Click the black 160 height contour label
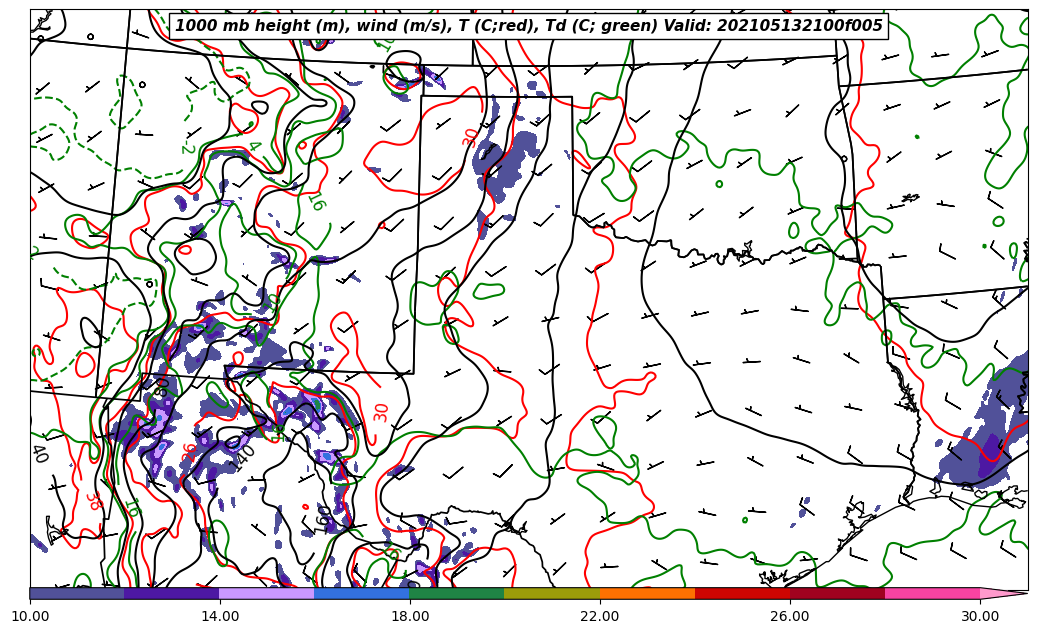This screenshot has width=1037, height=633. [x=323, y=517]
